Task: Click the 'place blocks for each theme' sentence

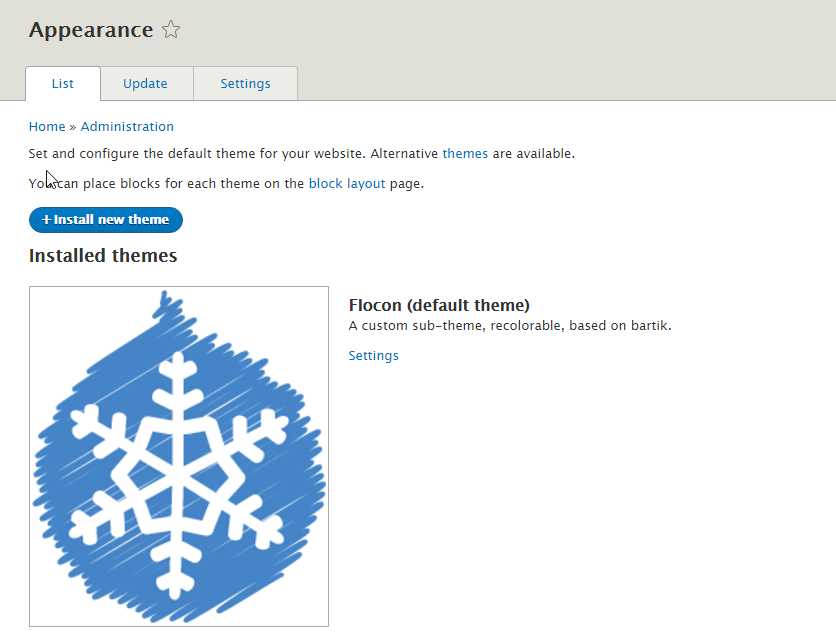Action: pyautogui.click(x=226, y=183)
